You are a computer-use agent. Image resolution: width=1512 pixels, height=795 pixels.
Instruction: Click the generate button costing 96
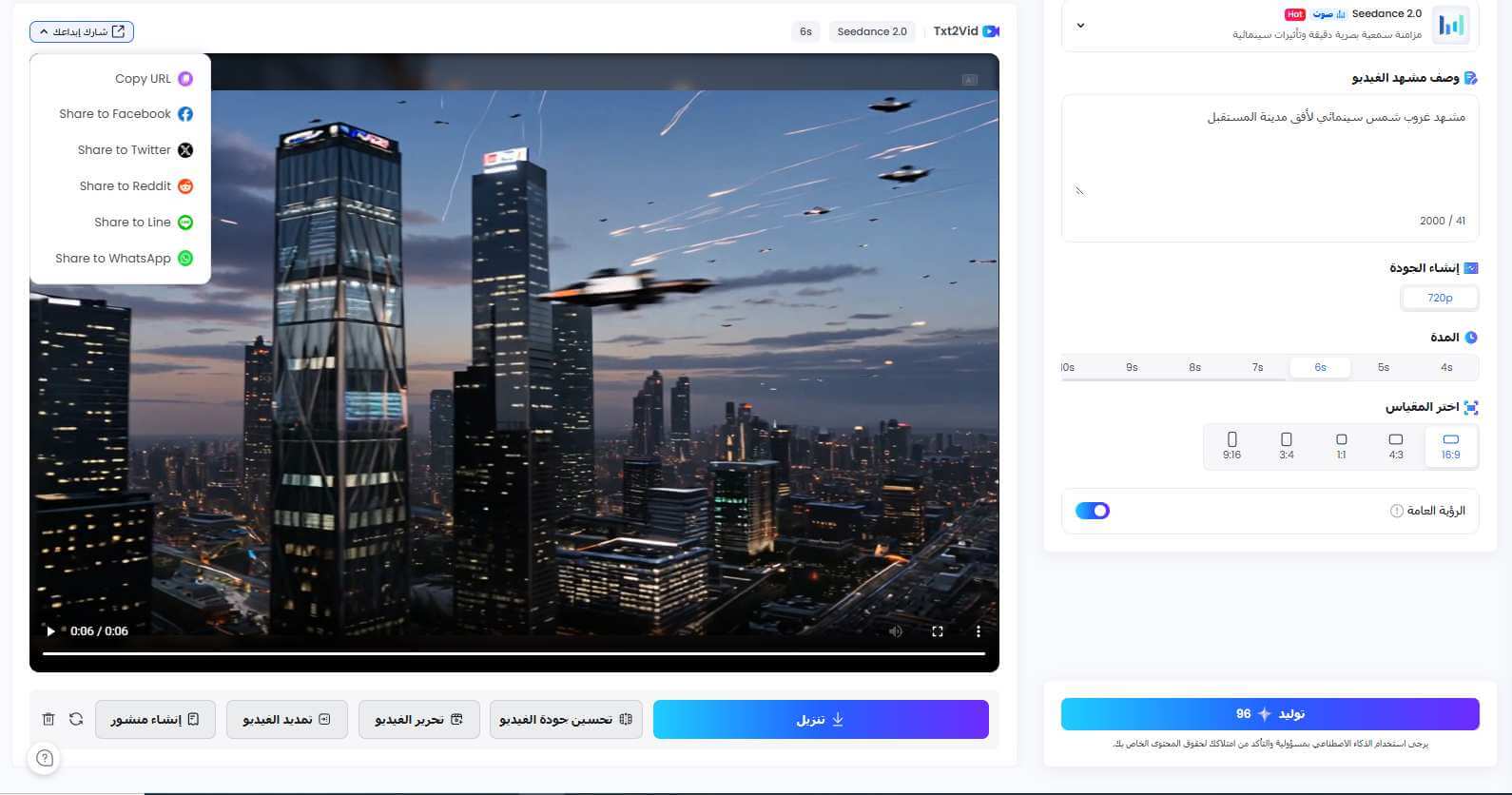[x=1270, y=714]
